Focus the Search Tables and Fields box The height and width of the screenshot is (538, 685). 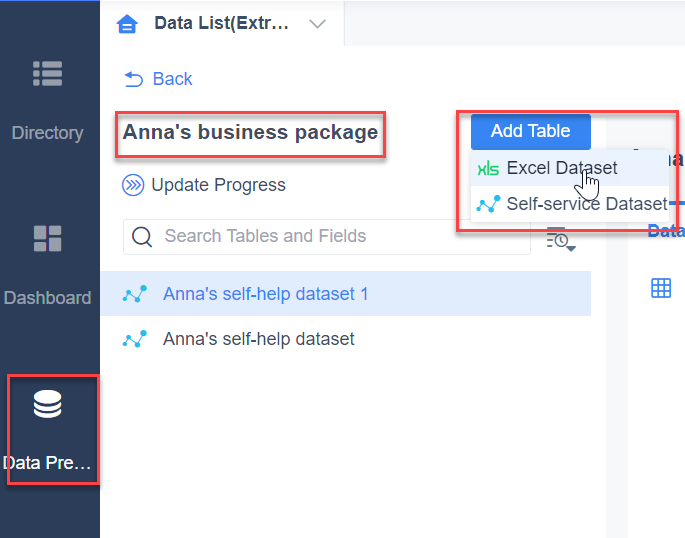click(327, 237)
